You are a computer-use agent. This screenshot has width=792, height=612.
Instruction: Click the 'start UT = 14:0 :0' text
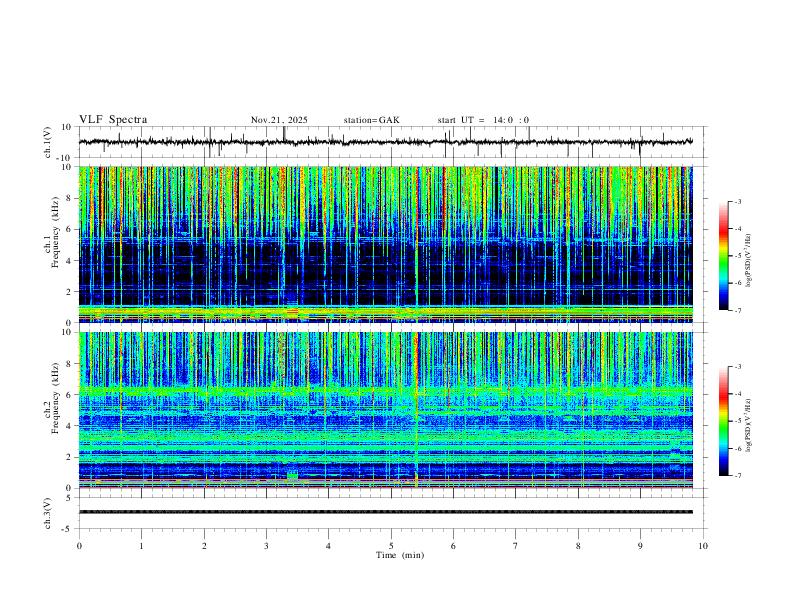(483, 120)
